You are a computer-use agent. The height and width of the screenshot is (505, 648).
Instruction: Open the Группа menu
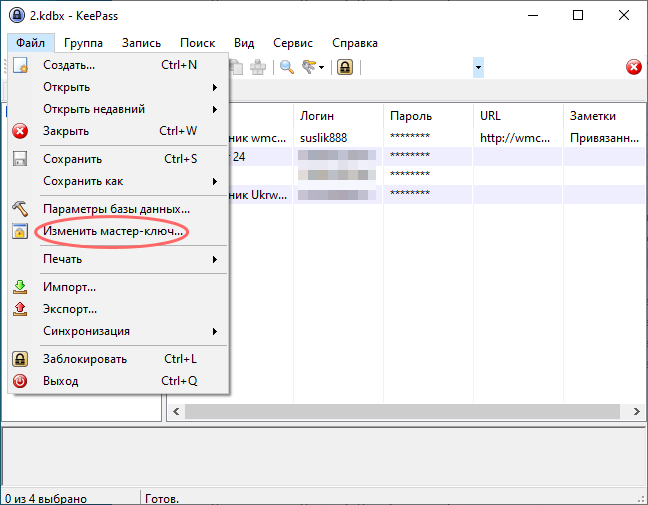(83, 43)
